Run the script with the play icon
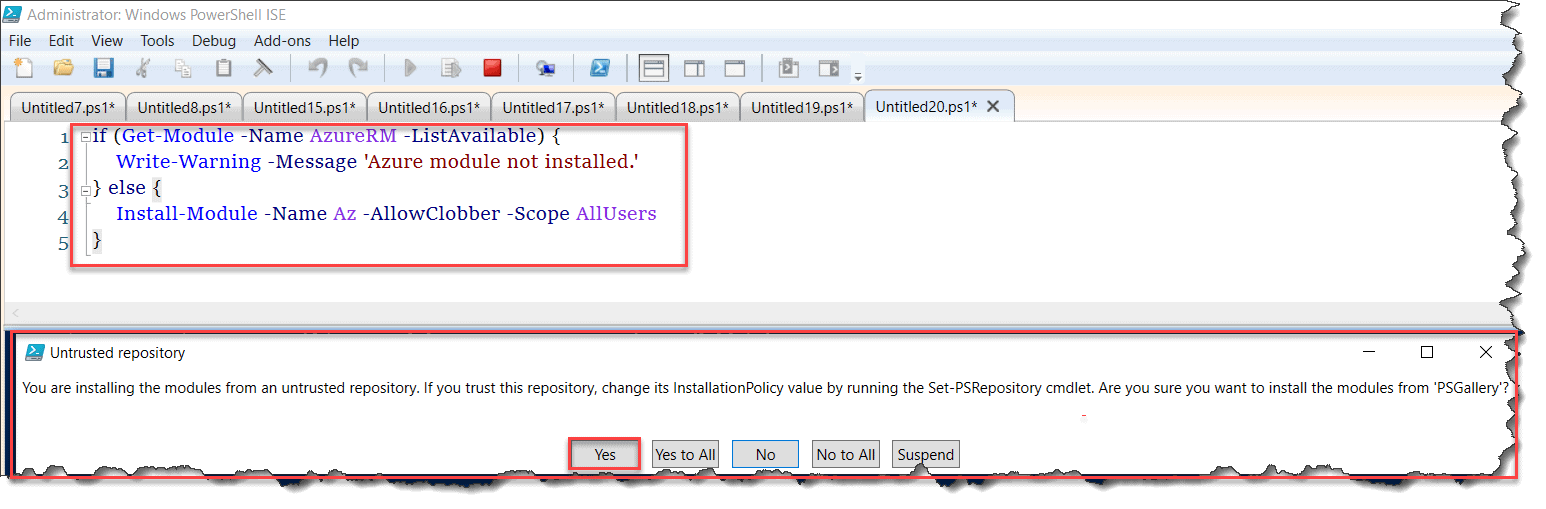The height and width of the screenshot is (509, 1546). (x=410, y=68)
